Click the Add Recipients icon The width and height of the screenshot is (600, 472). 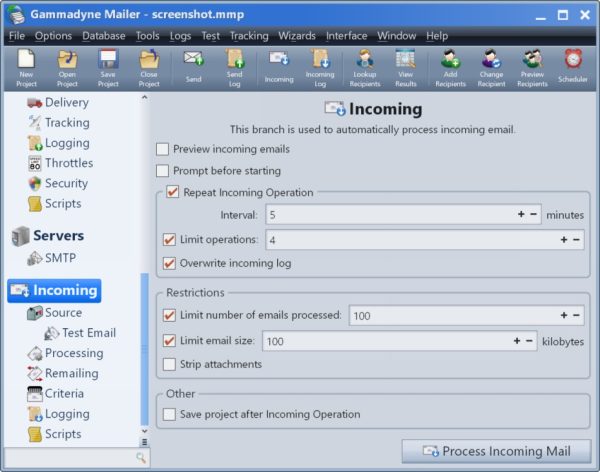click(449, 67)
